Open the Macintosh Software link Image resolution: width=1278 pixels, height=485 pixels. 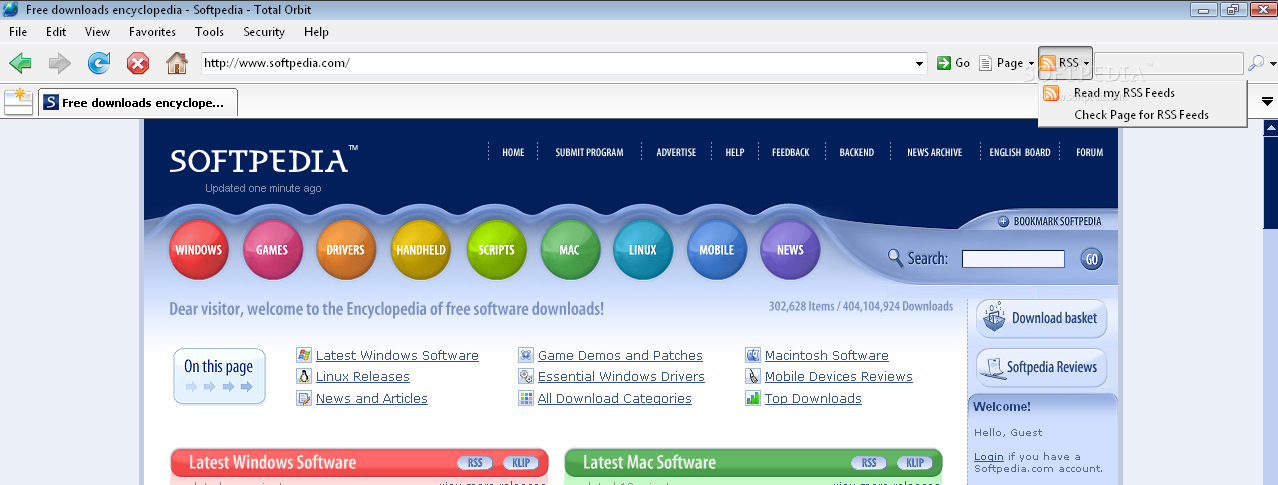(x=827, y=356)
